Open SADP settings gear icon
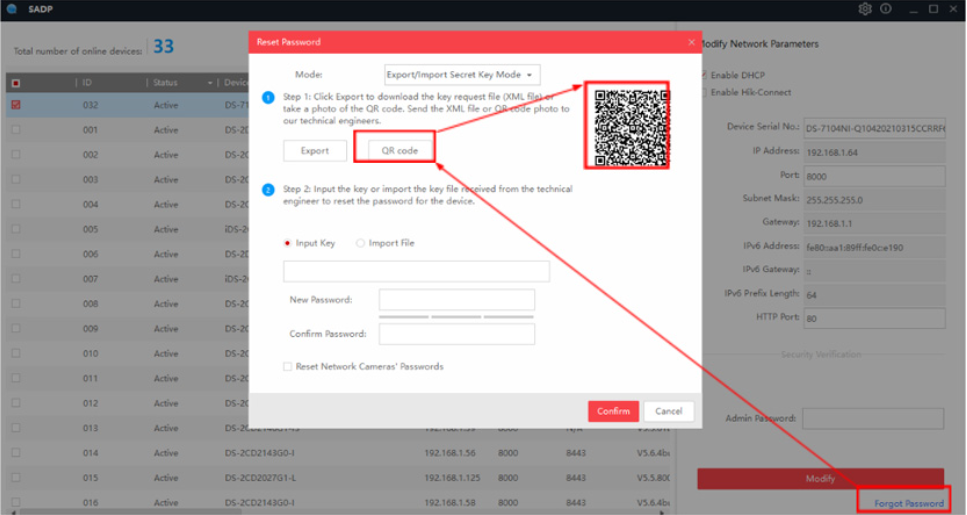Viewport: 967px width, 515px height. 865,9
